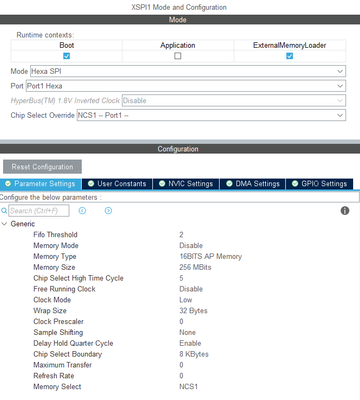Switch to the Parameter Settings tab

(41, 184)
